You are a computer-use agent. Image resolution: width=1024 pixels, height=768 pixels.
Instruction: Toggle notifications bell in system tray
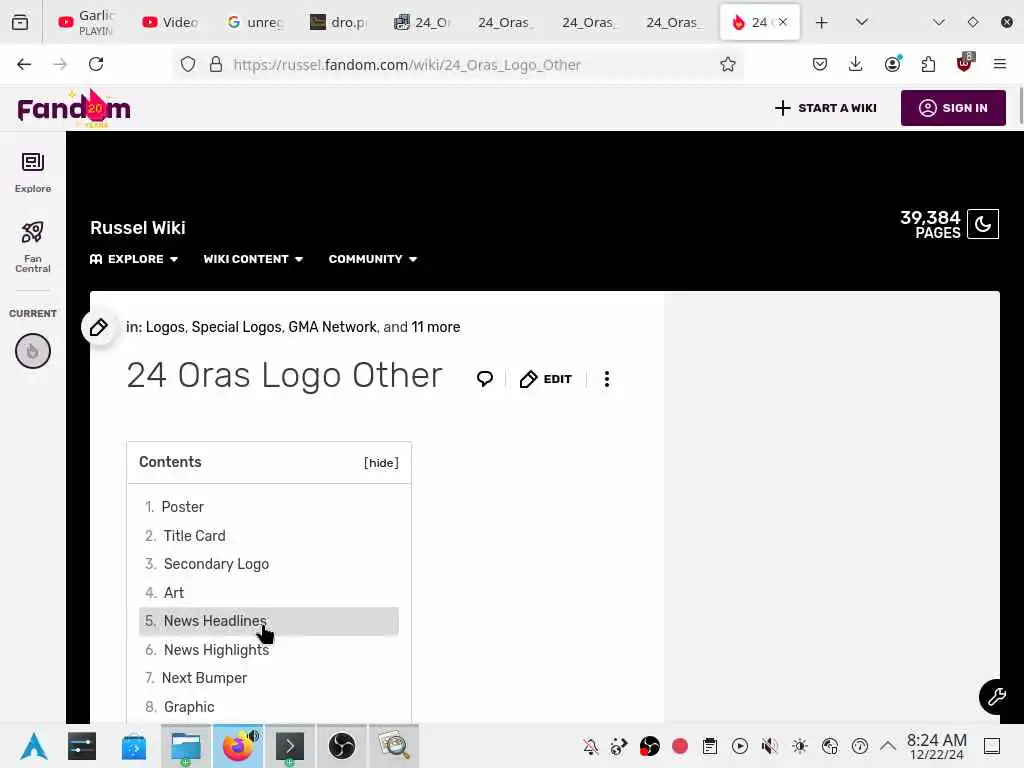pos(590,746)
